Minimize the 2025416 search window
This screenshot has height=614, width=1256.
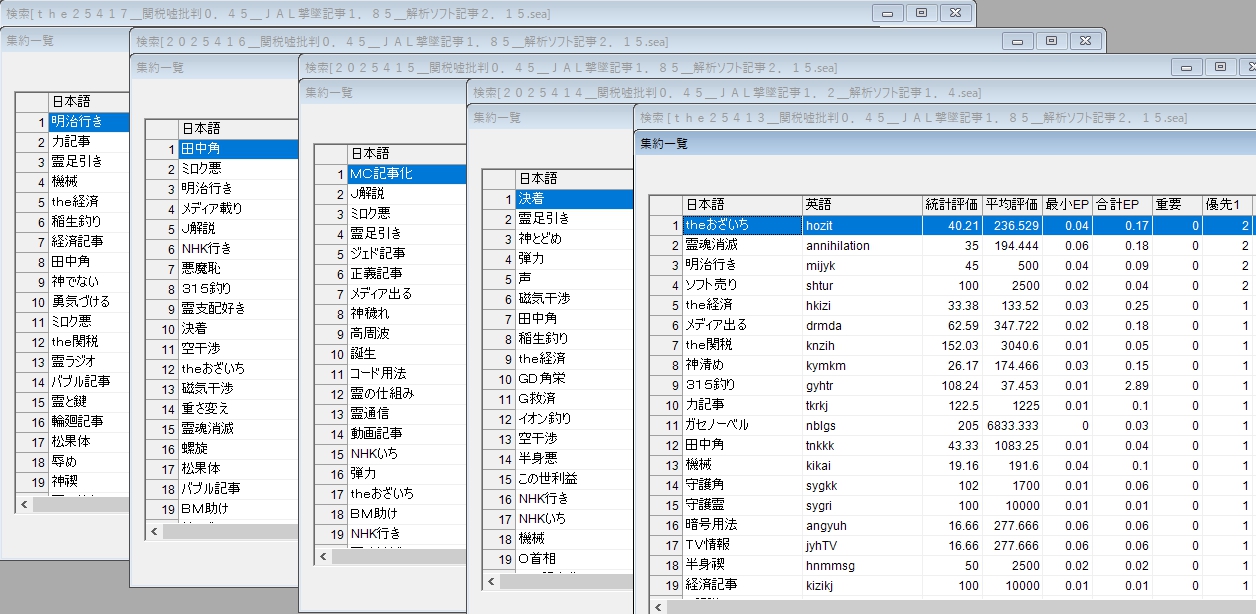(x=1018, y=41)
